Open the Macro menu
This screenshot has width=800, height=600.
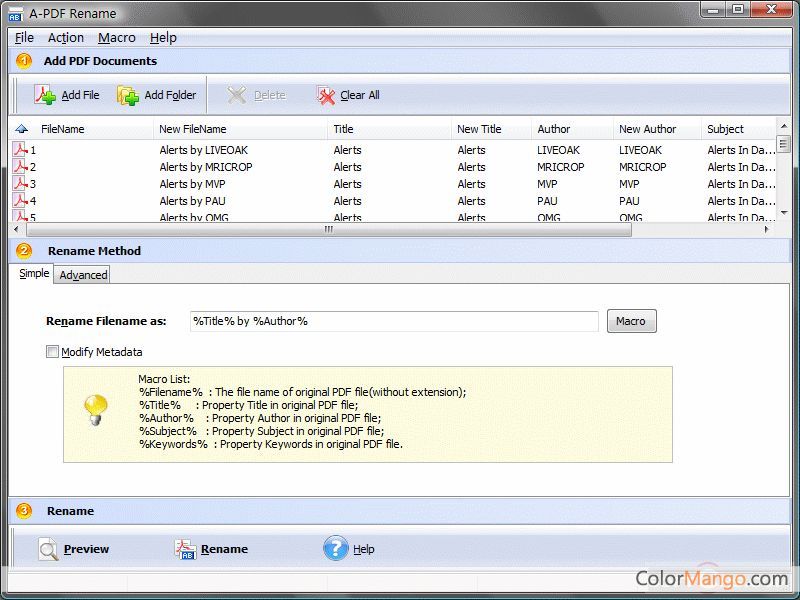pyautogui.click(x=117, y=38)
